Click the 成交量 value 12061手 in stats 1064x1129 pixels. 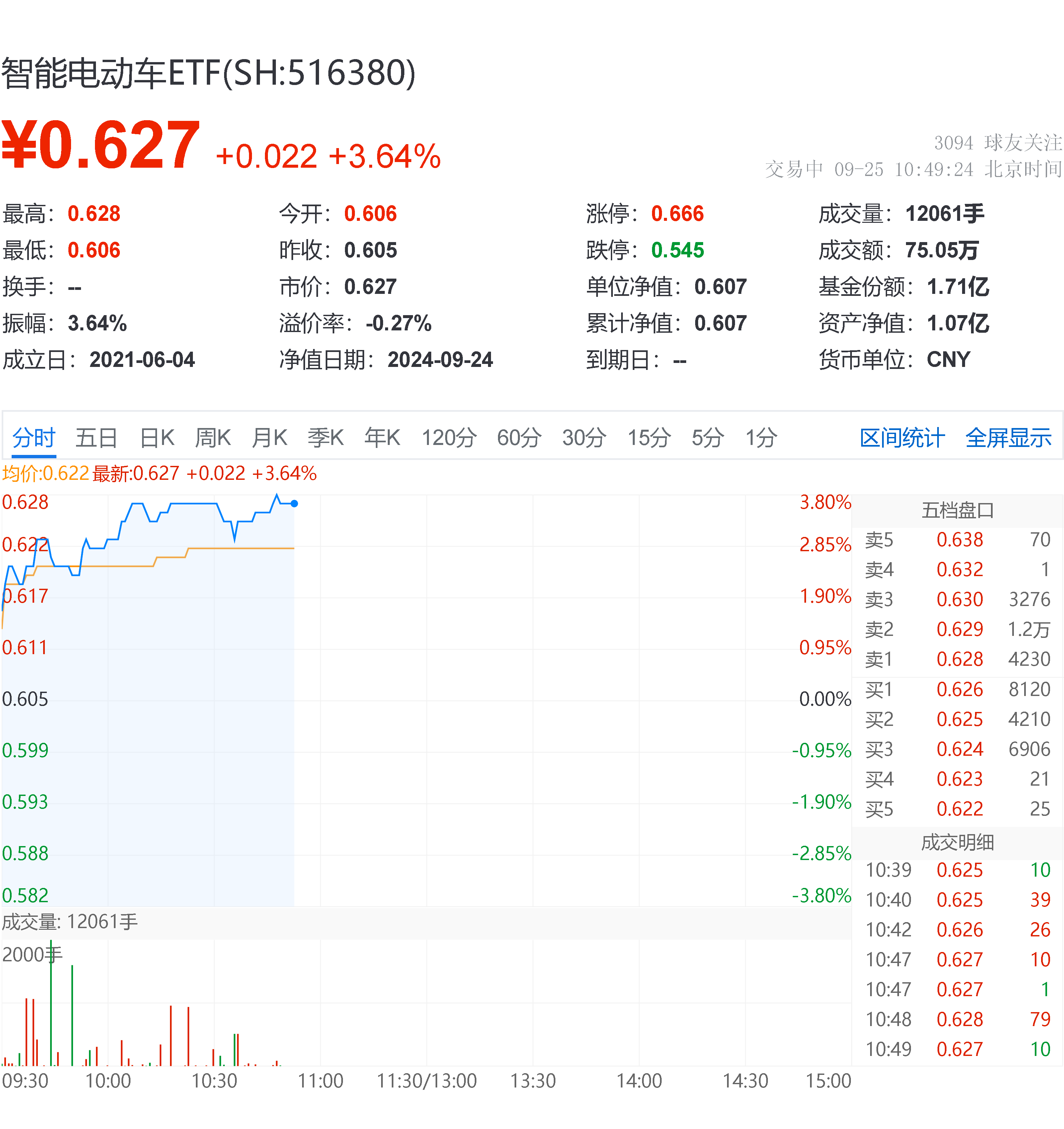(x=945, y=214)
